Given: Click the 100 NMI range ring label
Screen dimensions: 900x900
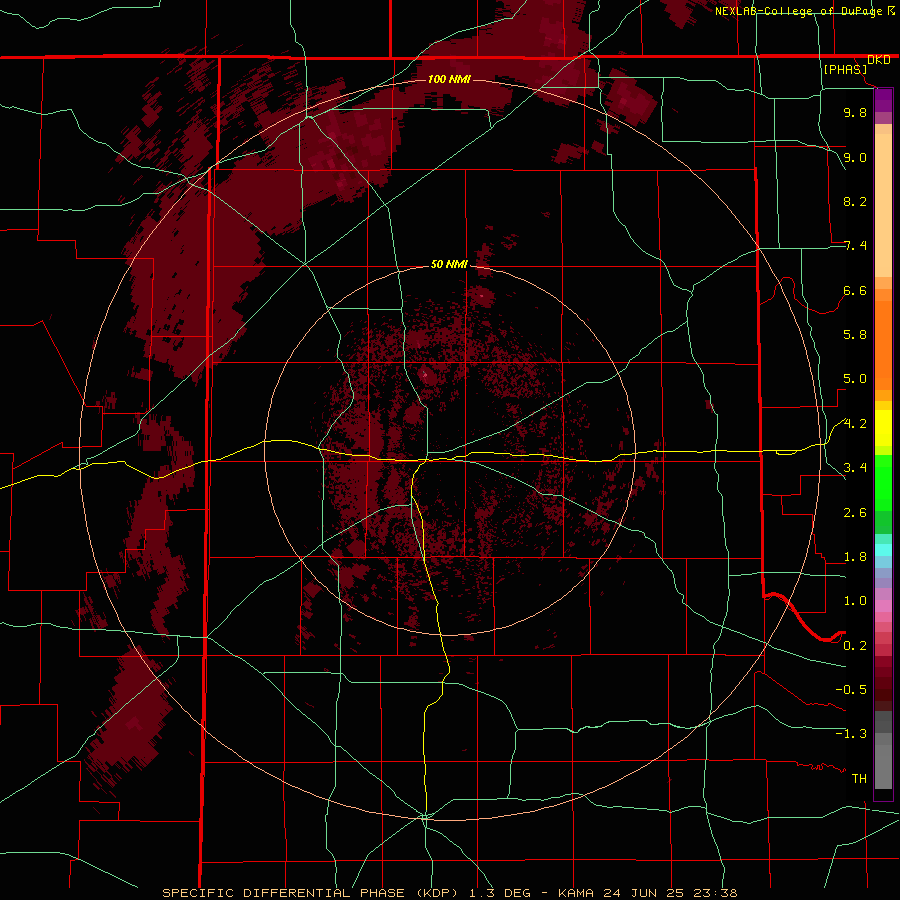Looking at the screenshot, I should point(449,79).
